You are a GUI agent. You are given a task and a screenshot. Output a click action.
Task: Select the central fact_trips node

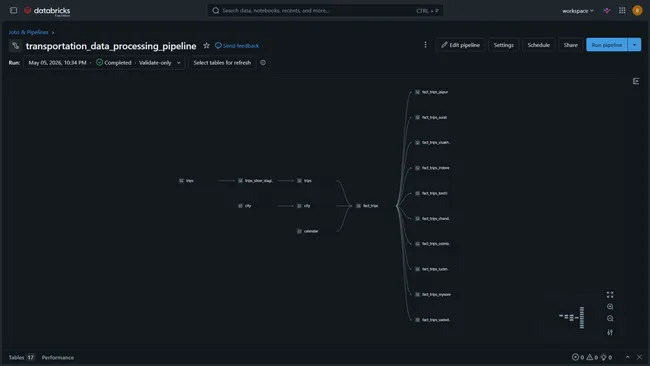(x=367, y=206)
